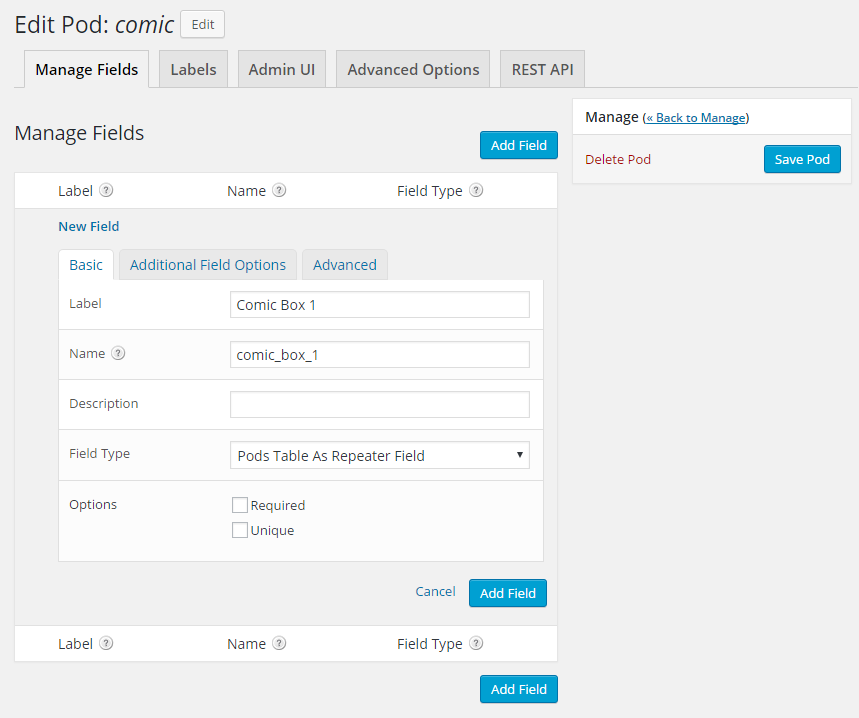The height and width of the screenshot is (718, 859).
Task: Click help icon next to Name input label
Action: (118, 353)
